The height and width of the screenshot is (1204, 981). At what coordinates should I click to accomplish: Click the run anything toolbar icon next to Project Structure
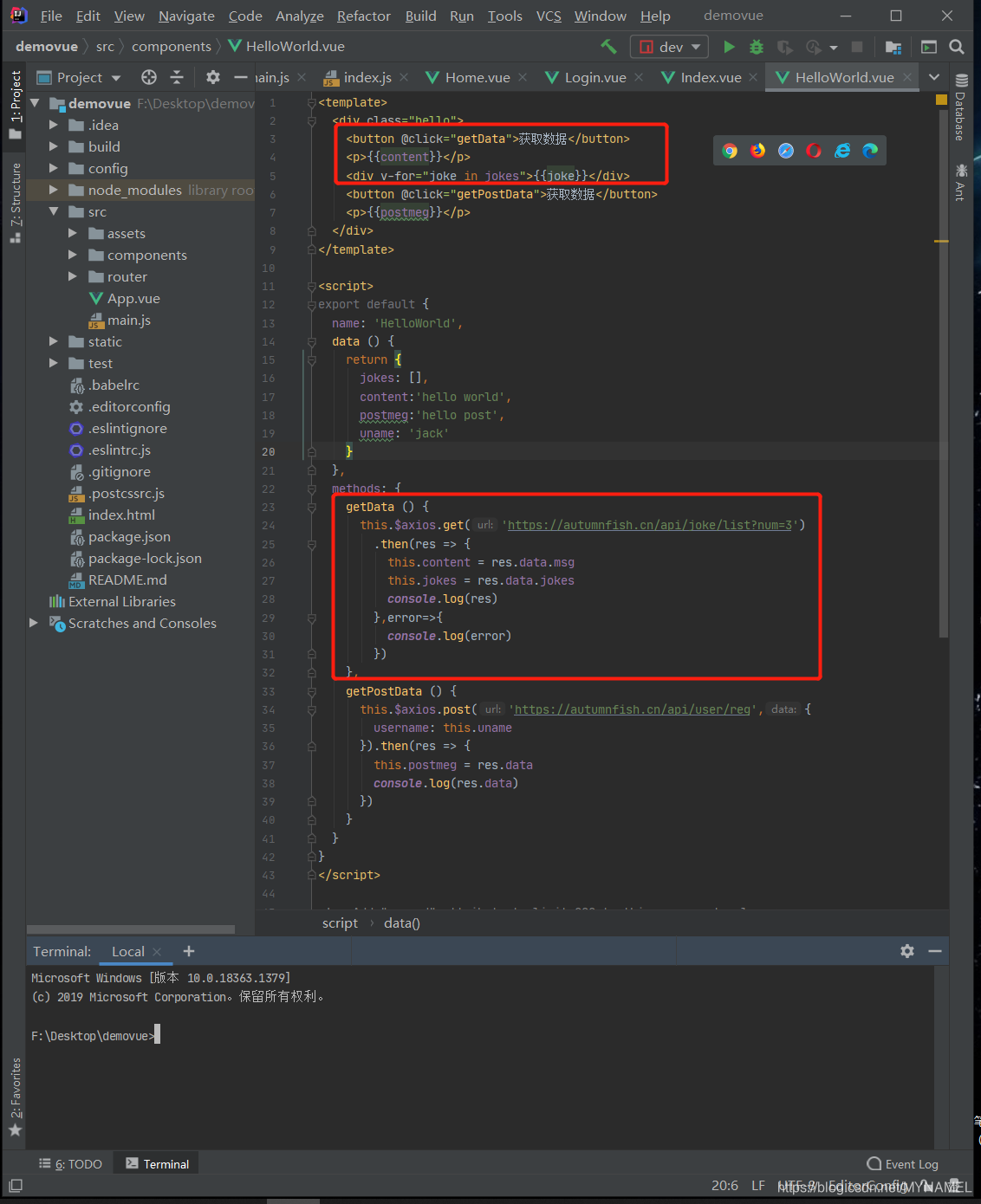tap(929, 47)
